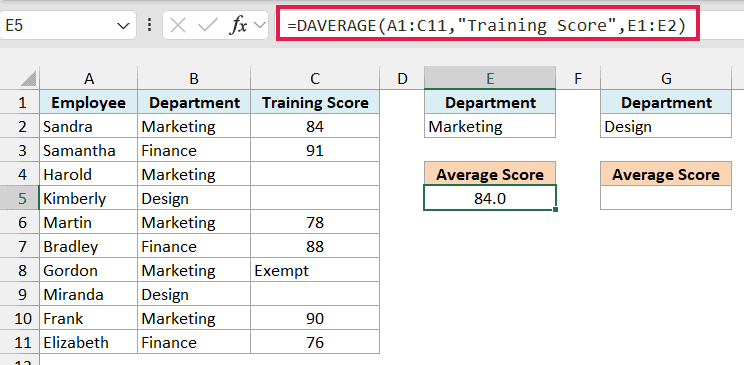The image size is (744, 365).
Task: Select row 8 header
Action: 20,270
